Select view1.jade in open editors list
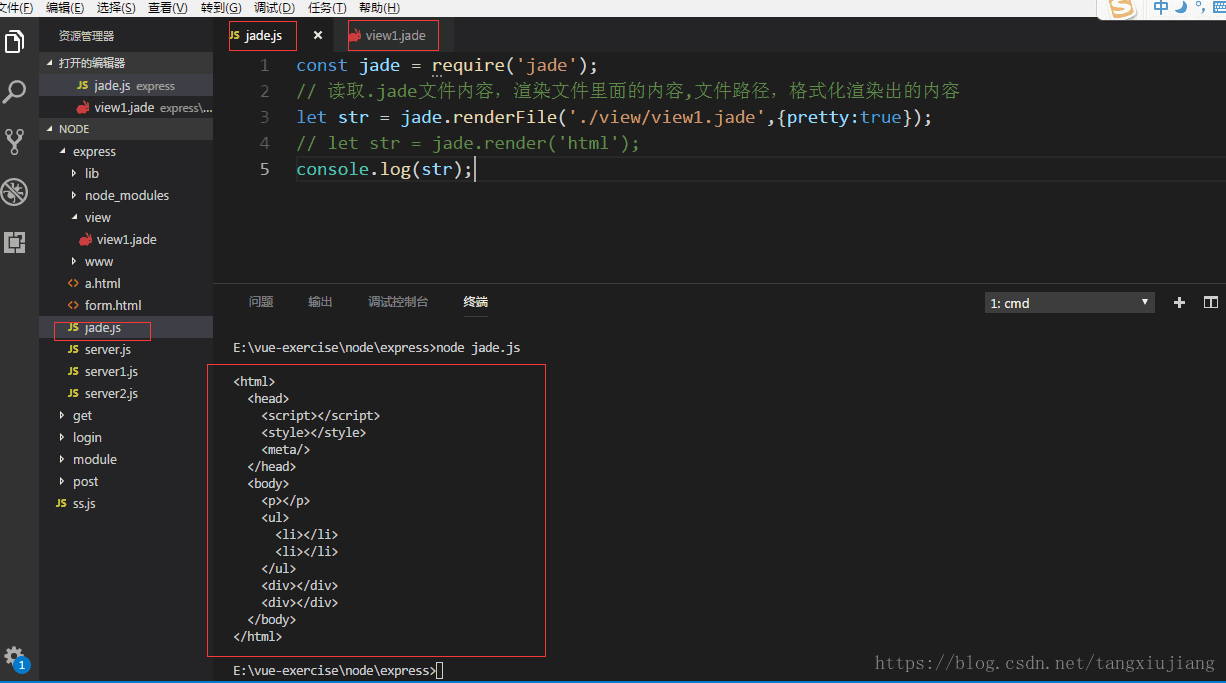 click(126, 107)
